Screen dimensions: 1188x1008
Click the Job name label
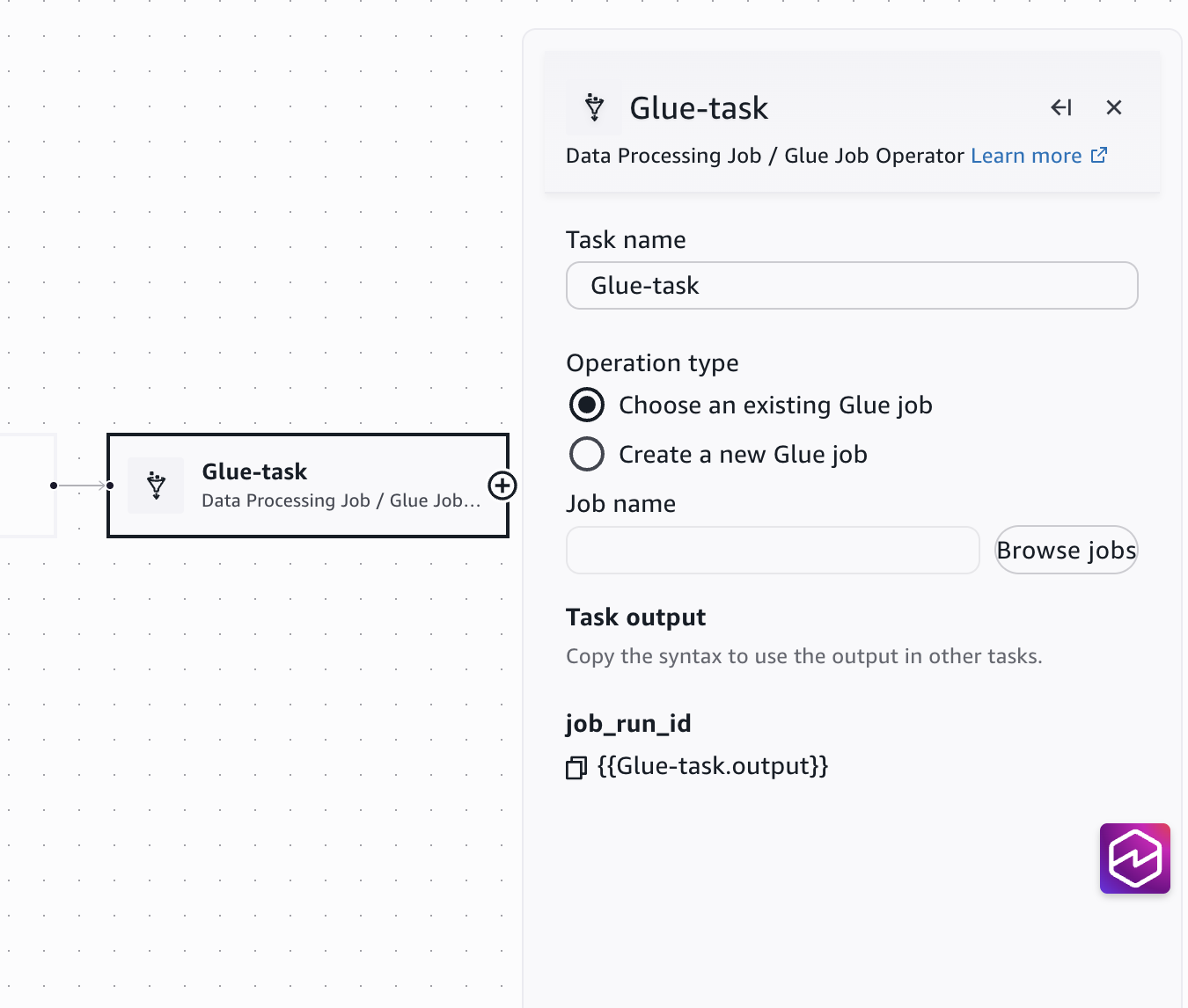pos(620,504)
